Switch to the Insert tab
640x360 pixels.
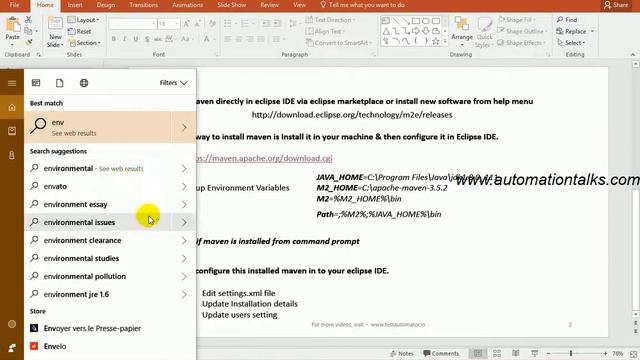pyautogui.click(x=75, y=5)
